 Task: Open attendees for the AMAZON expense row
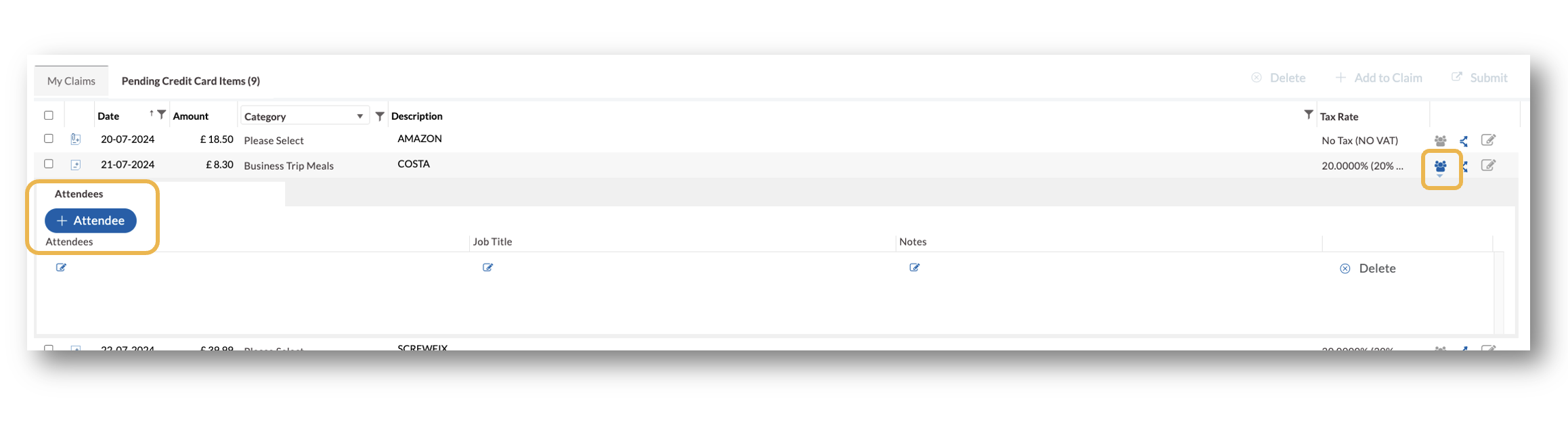[1441, 140]
